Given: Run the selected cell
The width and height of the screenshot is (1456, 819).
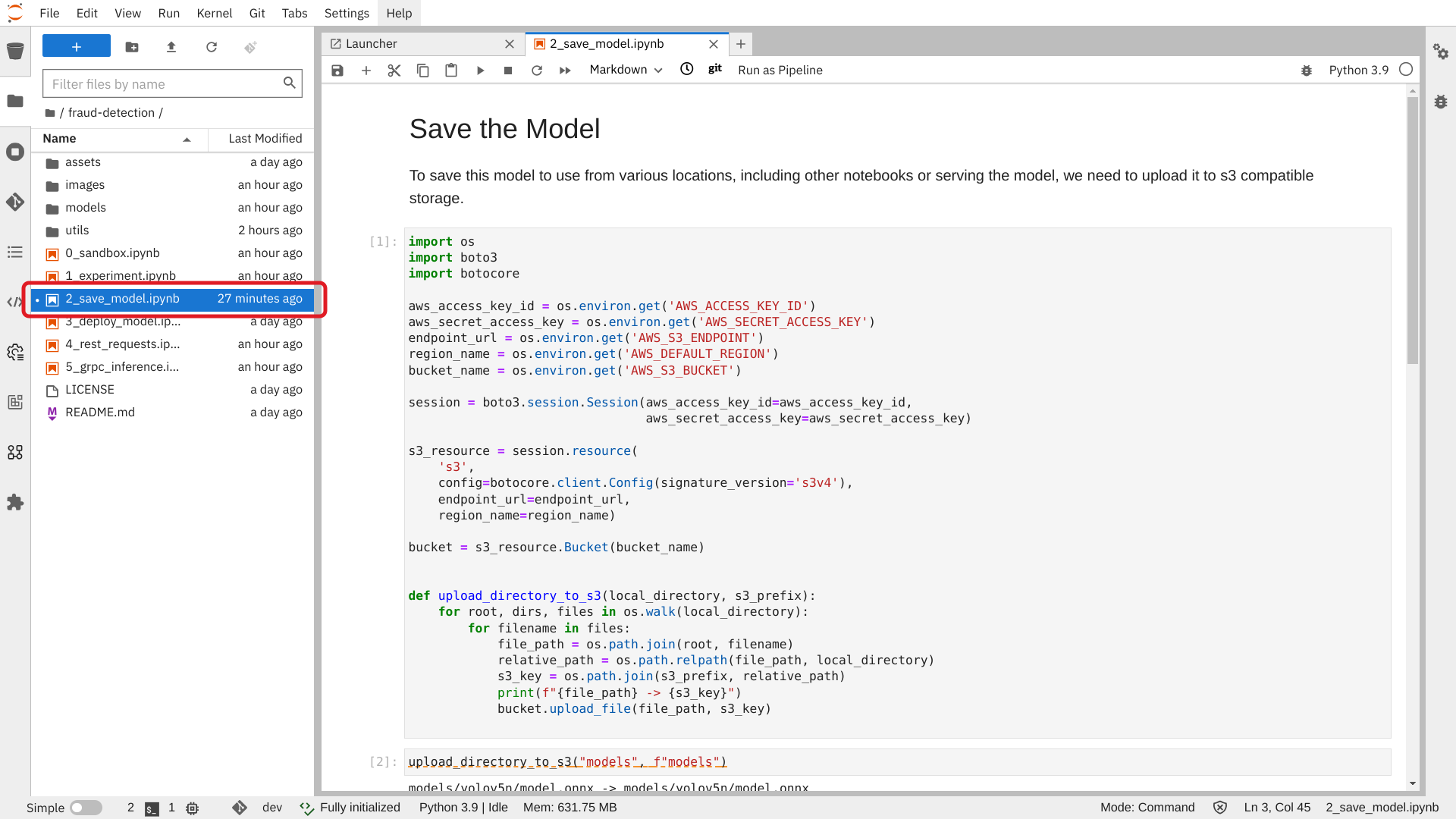Looking at the screenshot, I should point(480,70).
